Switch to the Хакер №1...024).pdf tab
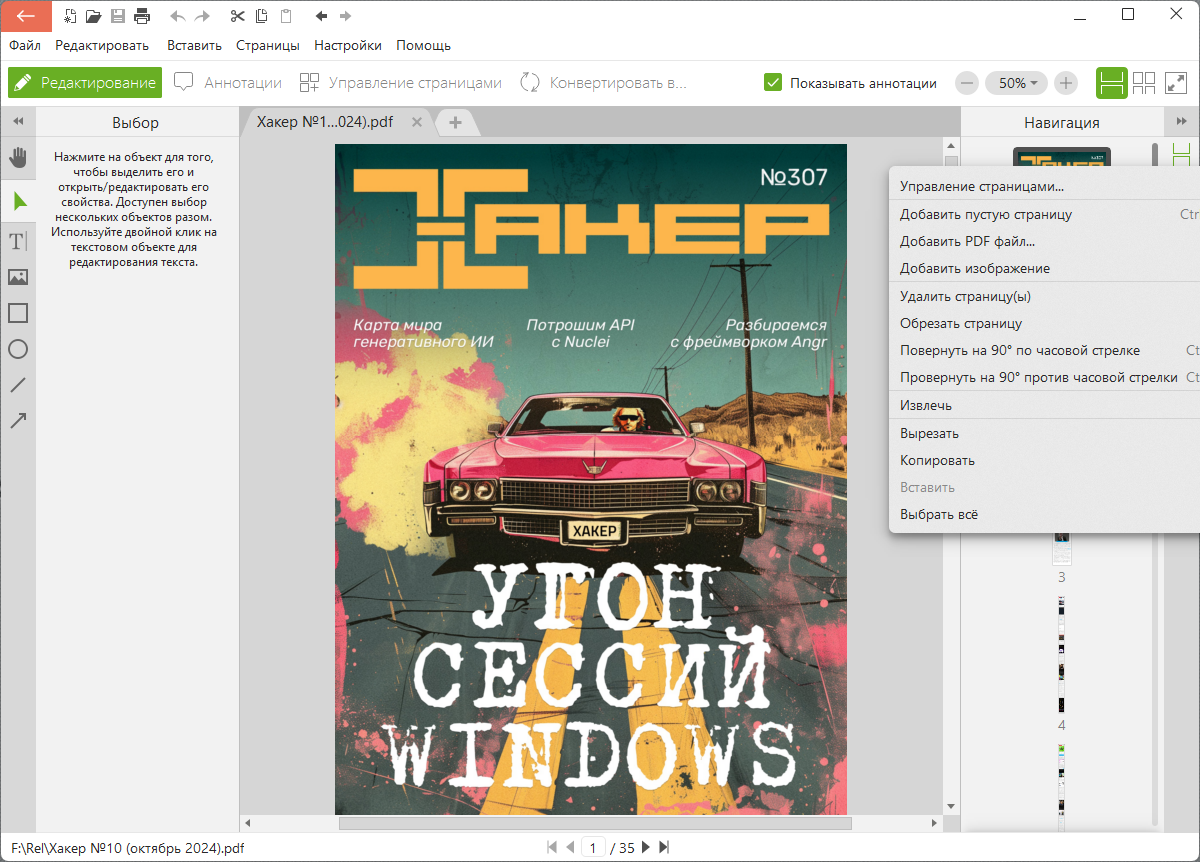 [325, 122]
